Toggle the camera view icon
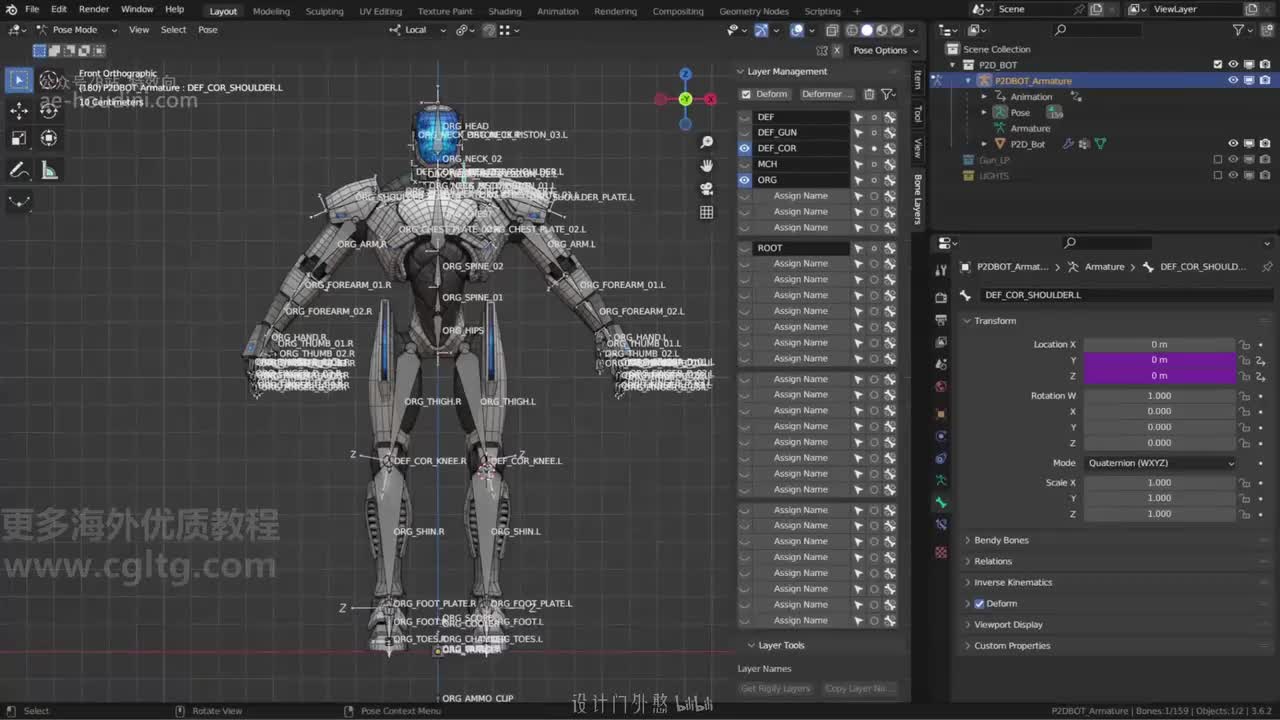Viewport: 1280px width, 720px height. tap(707, 189)
